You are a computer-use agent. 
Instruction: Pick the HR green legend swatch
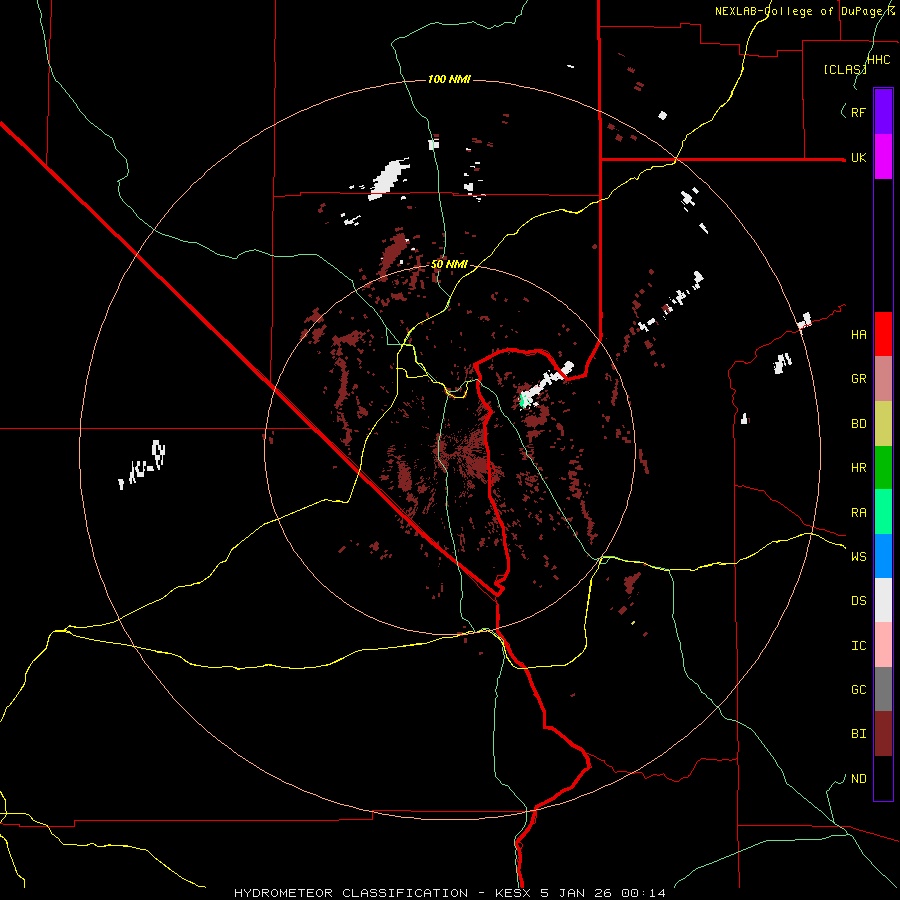tap(883, 467)
